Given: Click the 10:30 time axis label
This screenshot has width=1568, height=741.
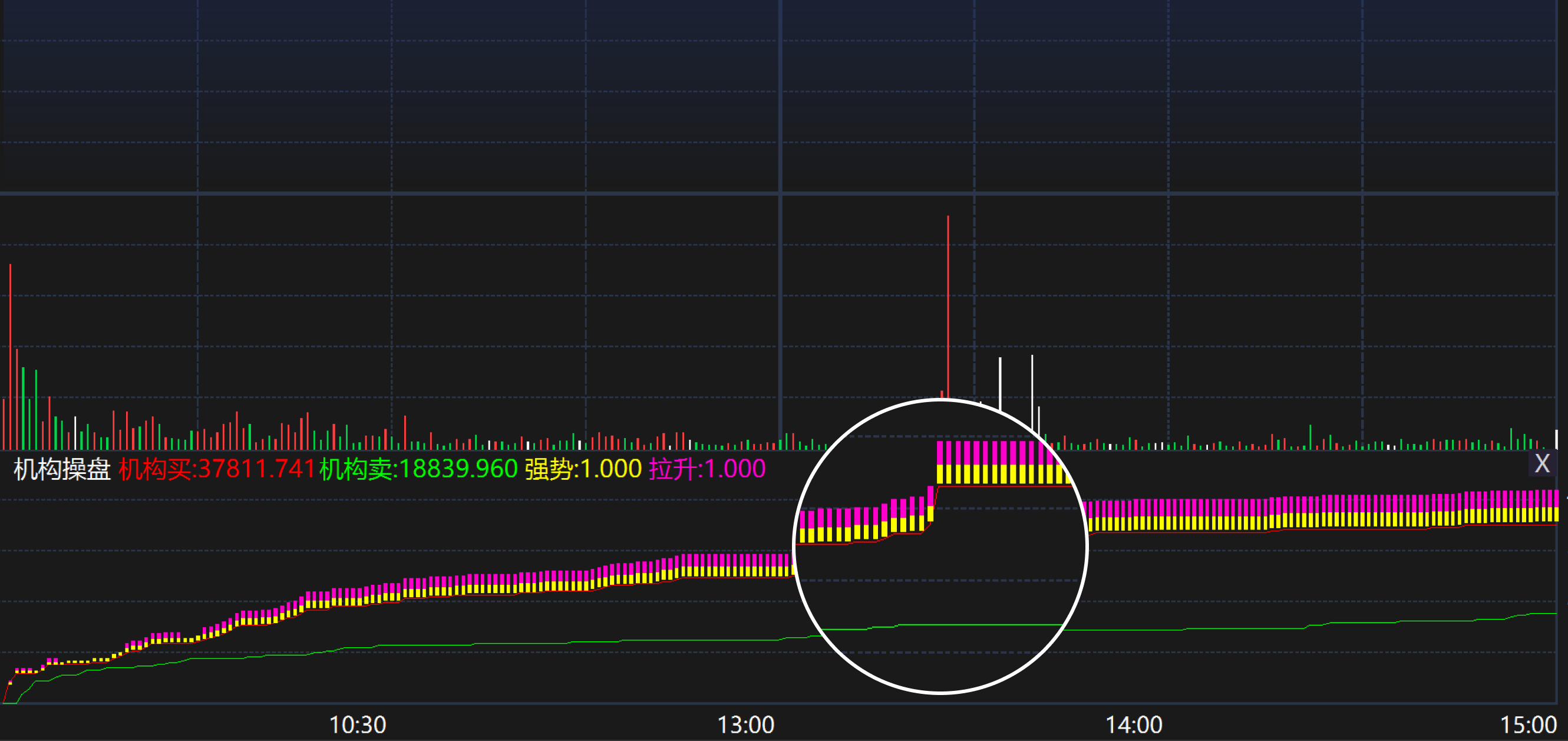Looking at the screenshot, I should click(x=357, y=724).
